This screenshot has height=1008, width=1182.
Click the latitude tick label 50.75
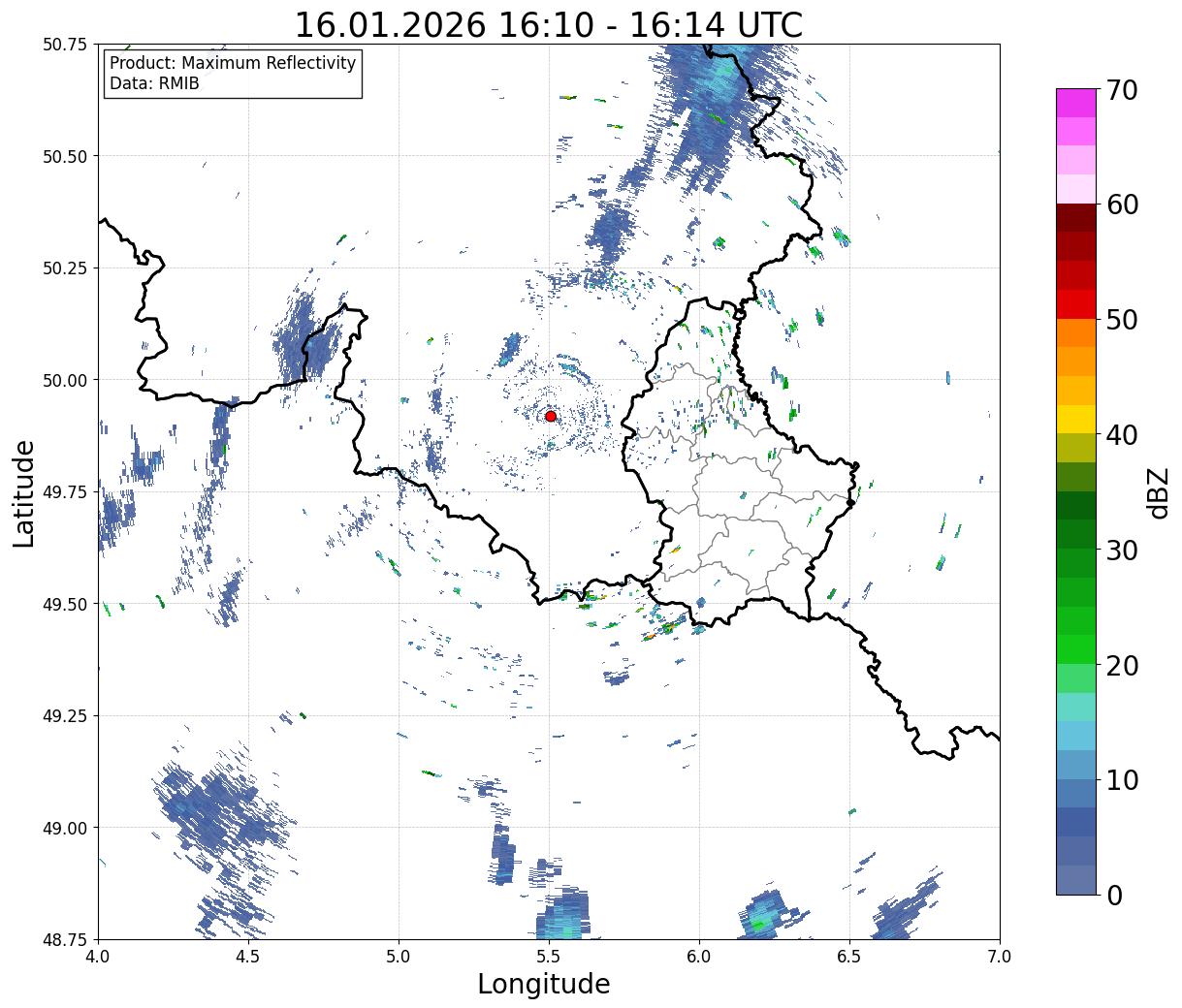click(x=65, y=45)
